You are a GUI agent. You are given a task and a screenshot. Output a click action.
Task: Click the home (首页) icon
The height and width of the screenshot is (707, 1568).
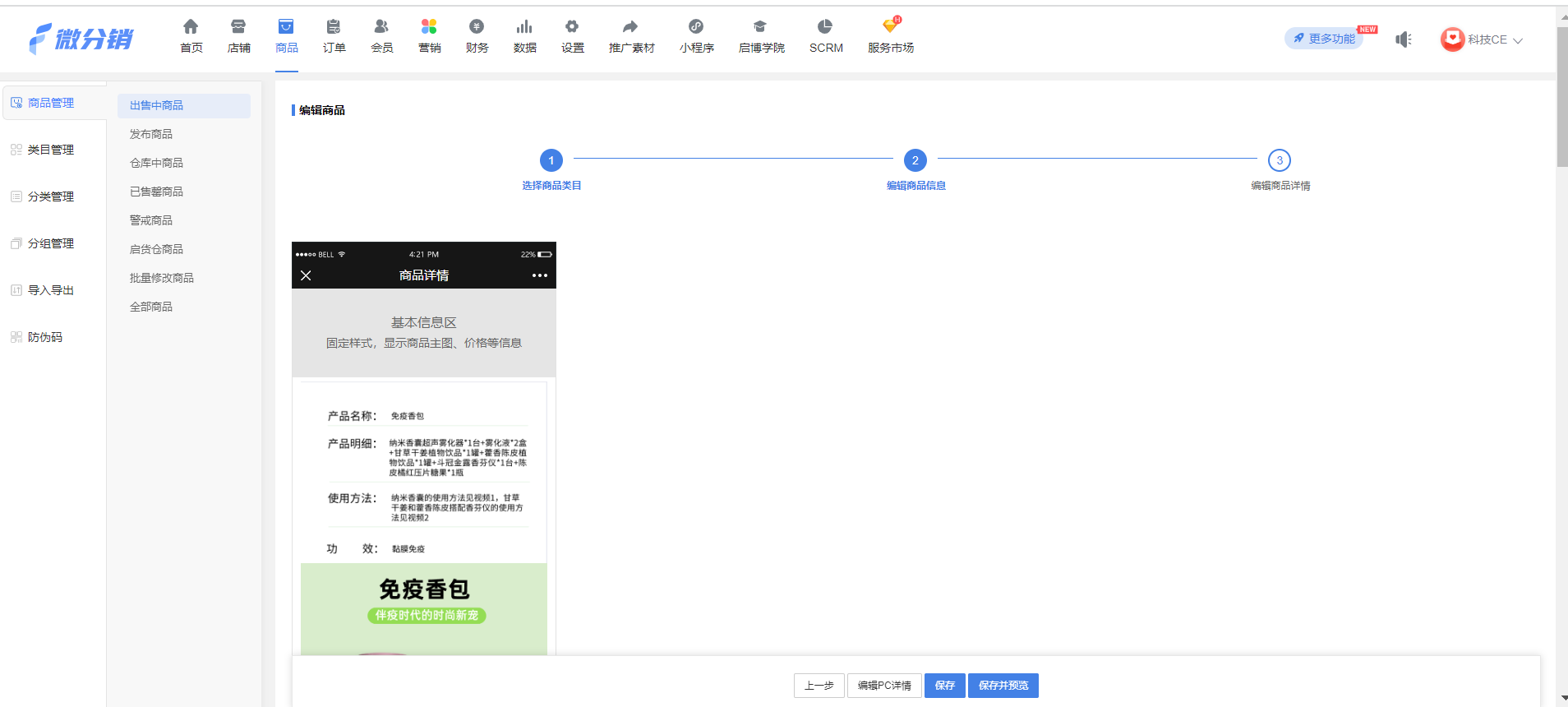point(191,27)
